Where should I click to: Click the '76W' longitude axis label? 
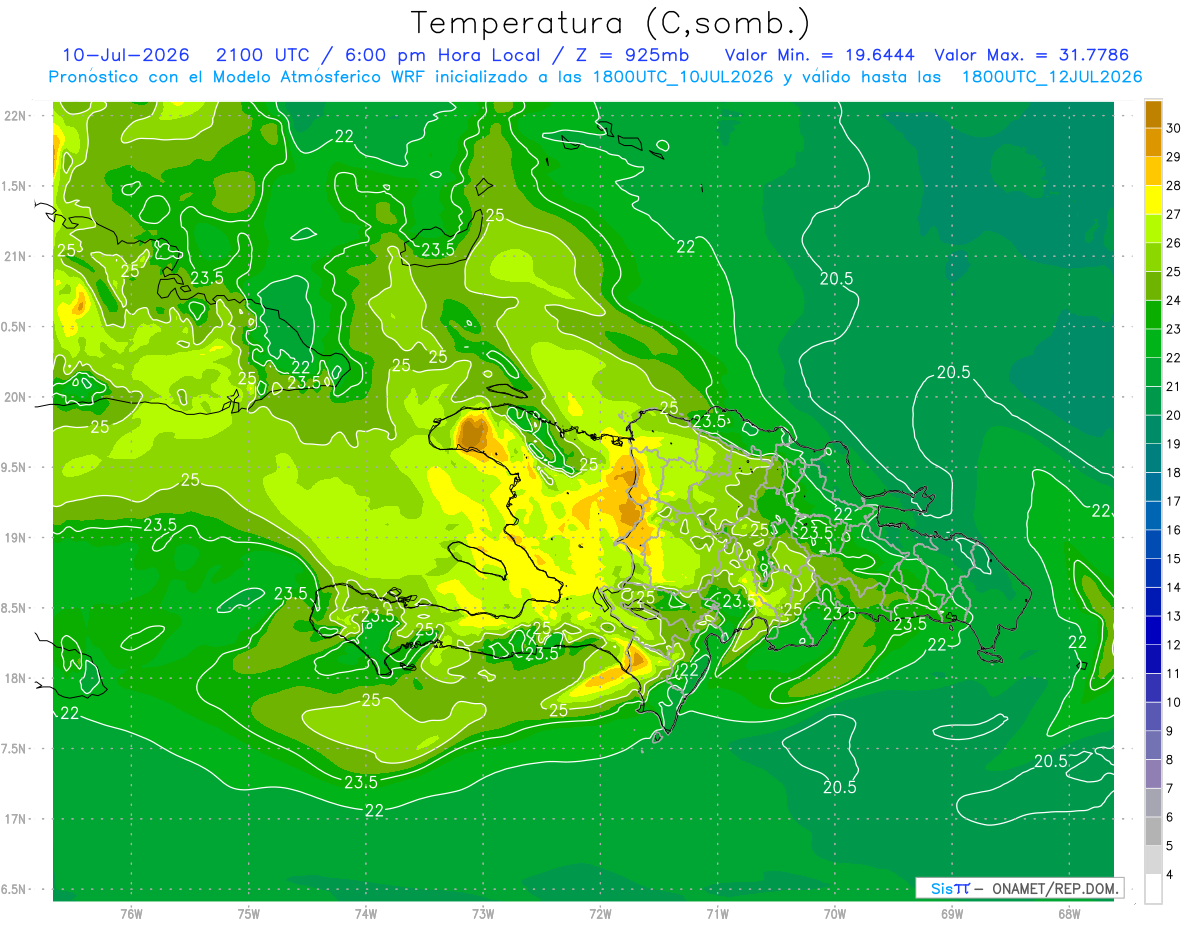coord(131,914)
